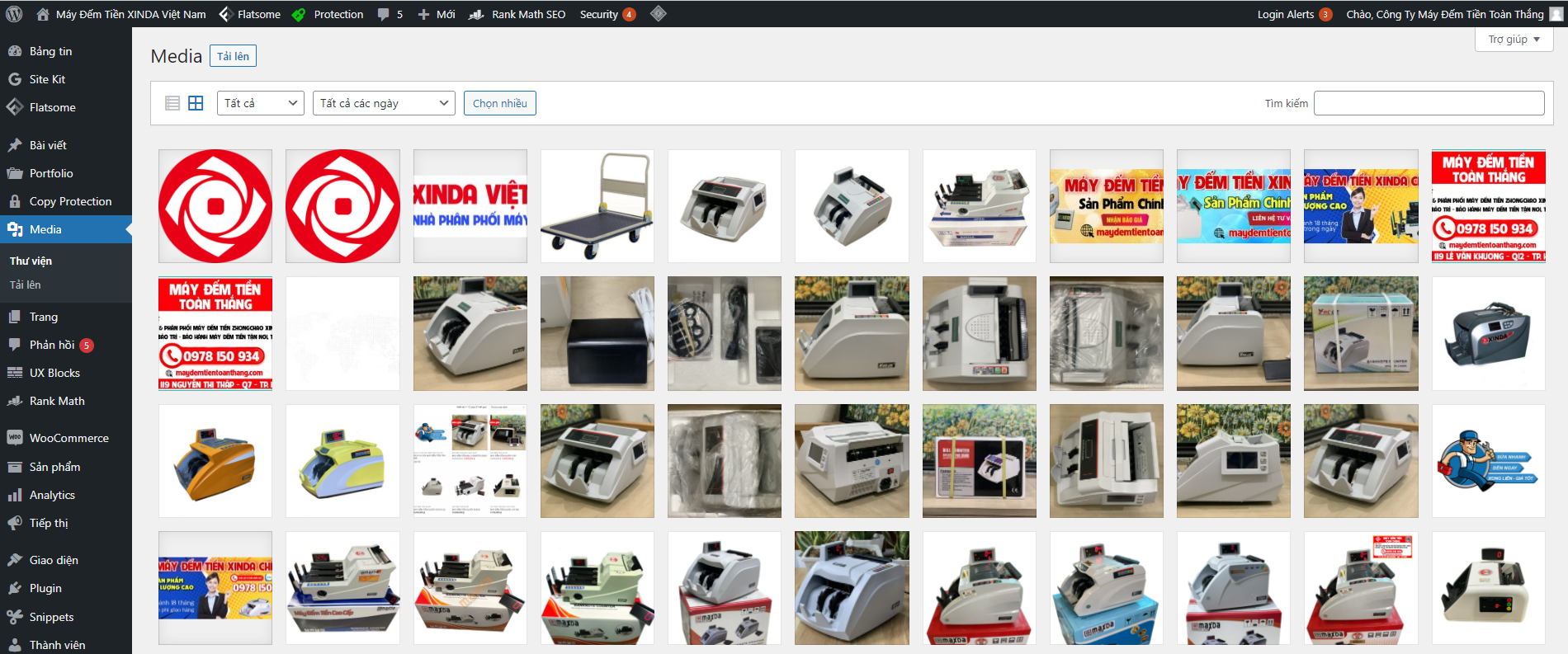Click the Giao diện brush icon
The image size is (1568, 654).
click(x=15, y=560)
